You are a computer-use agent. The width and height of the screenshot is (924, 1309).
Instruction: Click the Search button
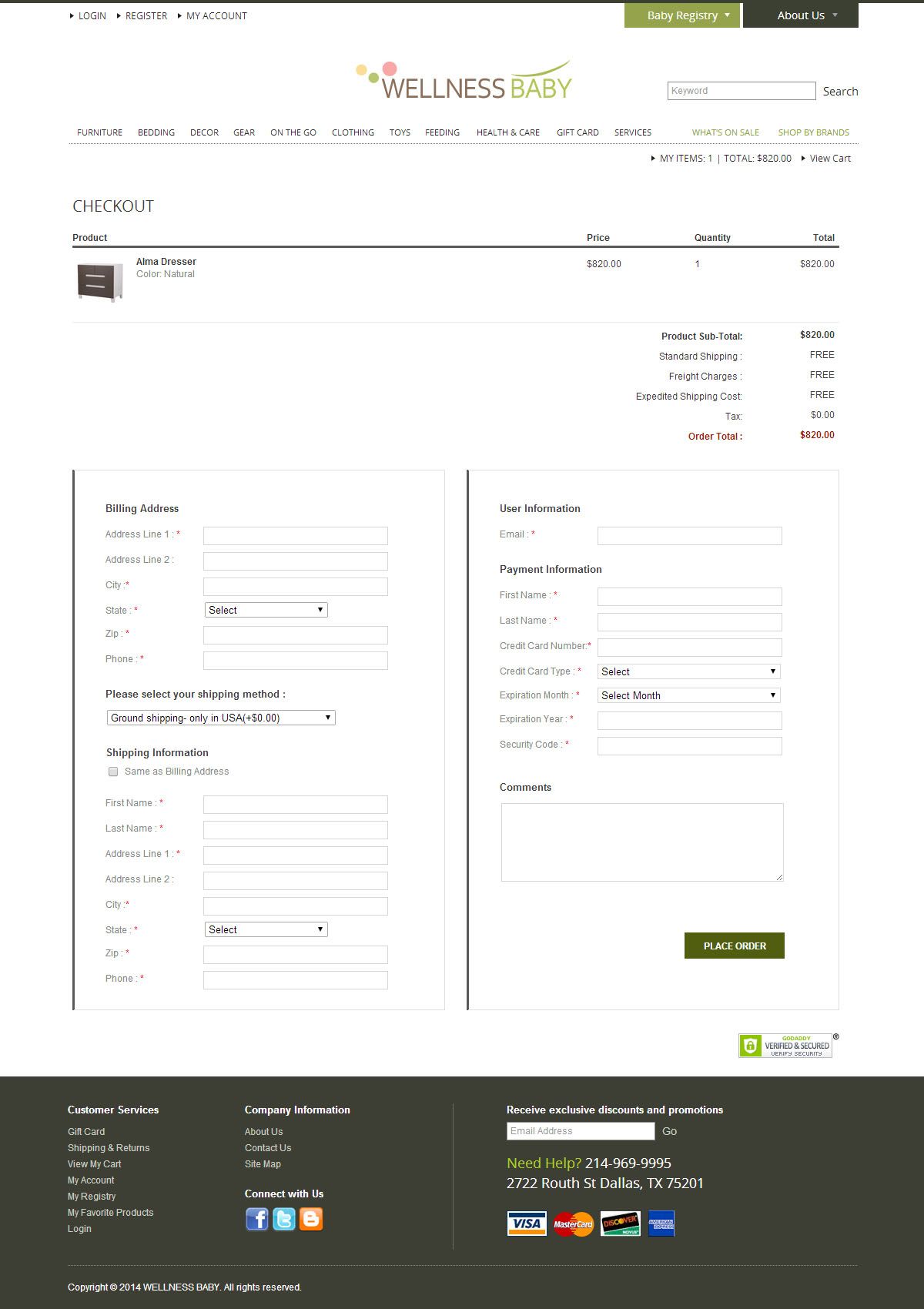point(840,91)
